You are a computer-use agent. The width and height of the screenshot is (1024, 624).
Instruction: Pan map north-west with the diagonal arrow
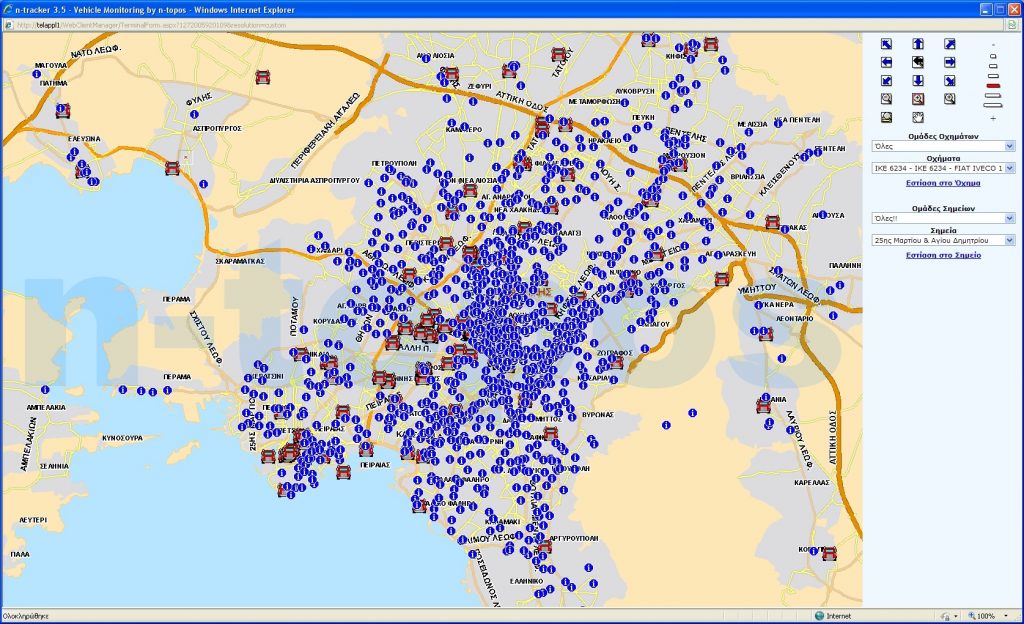coord(886,44)
